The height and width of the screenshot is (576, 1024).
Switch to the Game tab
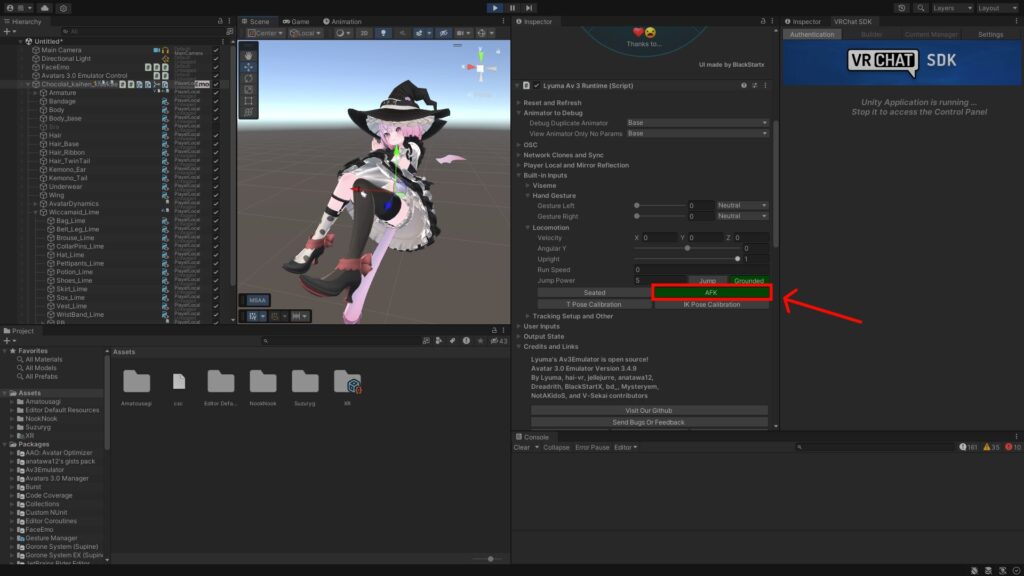296,21
